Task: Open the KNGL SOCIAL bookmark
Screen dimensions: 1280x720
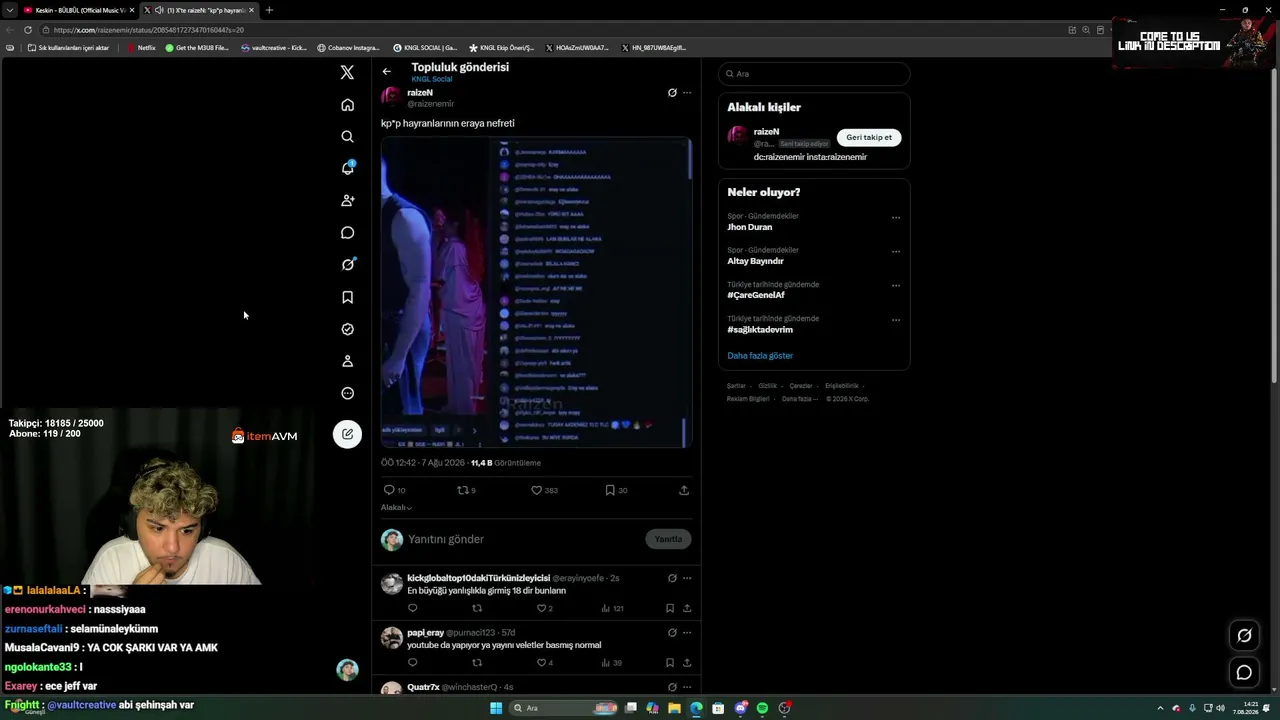Action: click(x=425, y=47)
